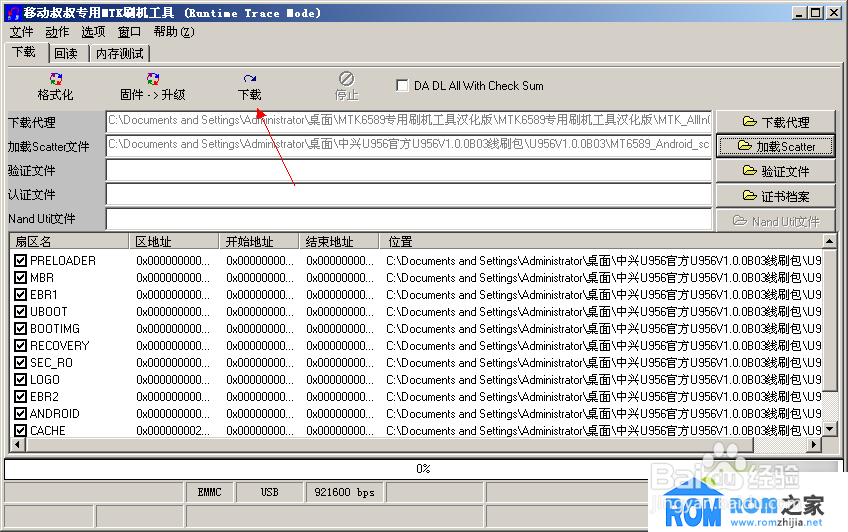
Task: Toggle the UBOOT partition checkbox
Action: pyautogui.click(x=21, y=312)
